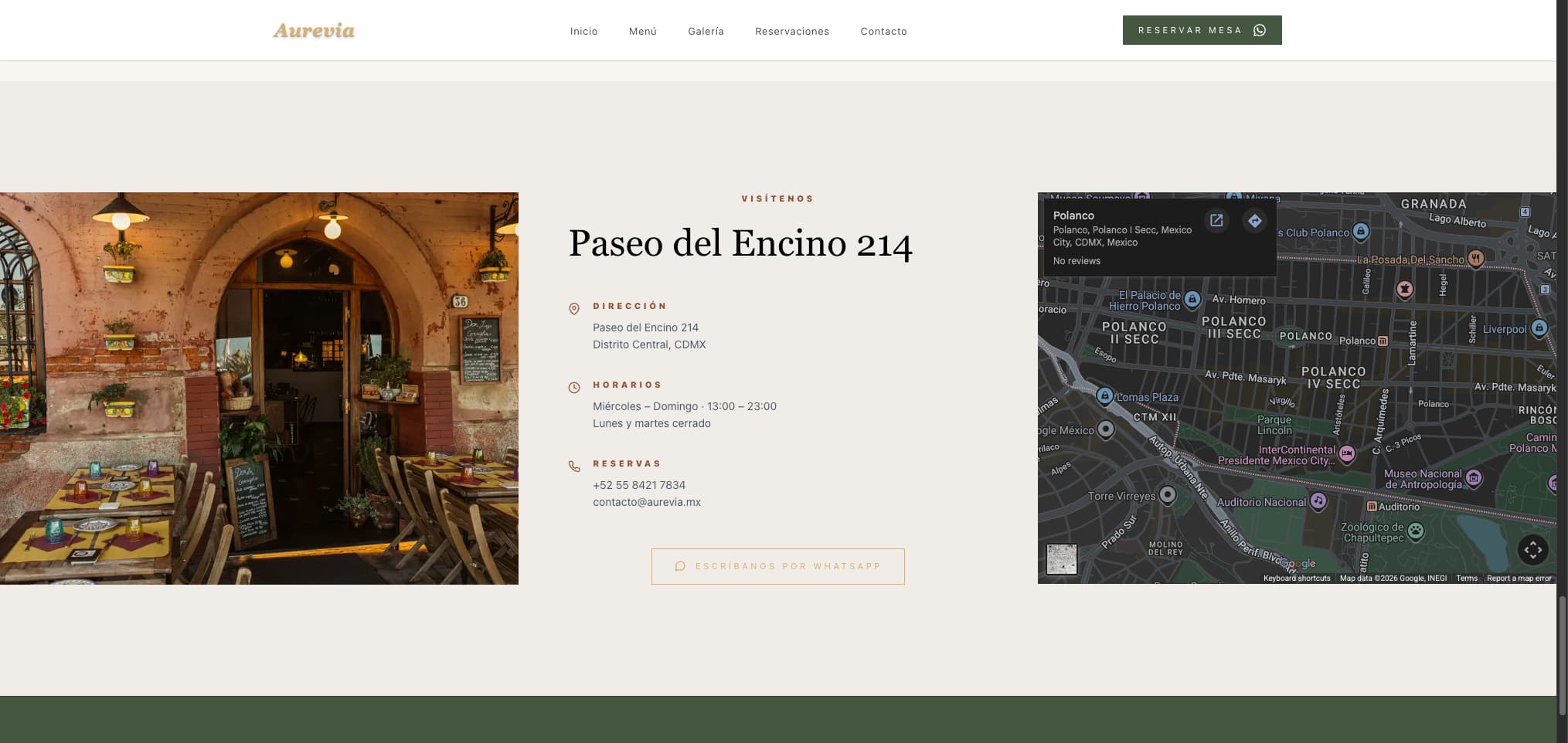Click the Google logo on the map
This screenshot has width=1568, height=743.
point(1300,564)
